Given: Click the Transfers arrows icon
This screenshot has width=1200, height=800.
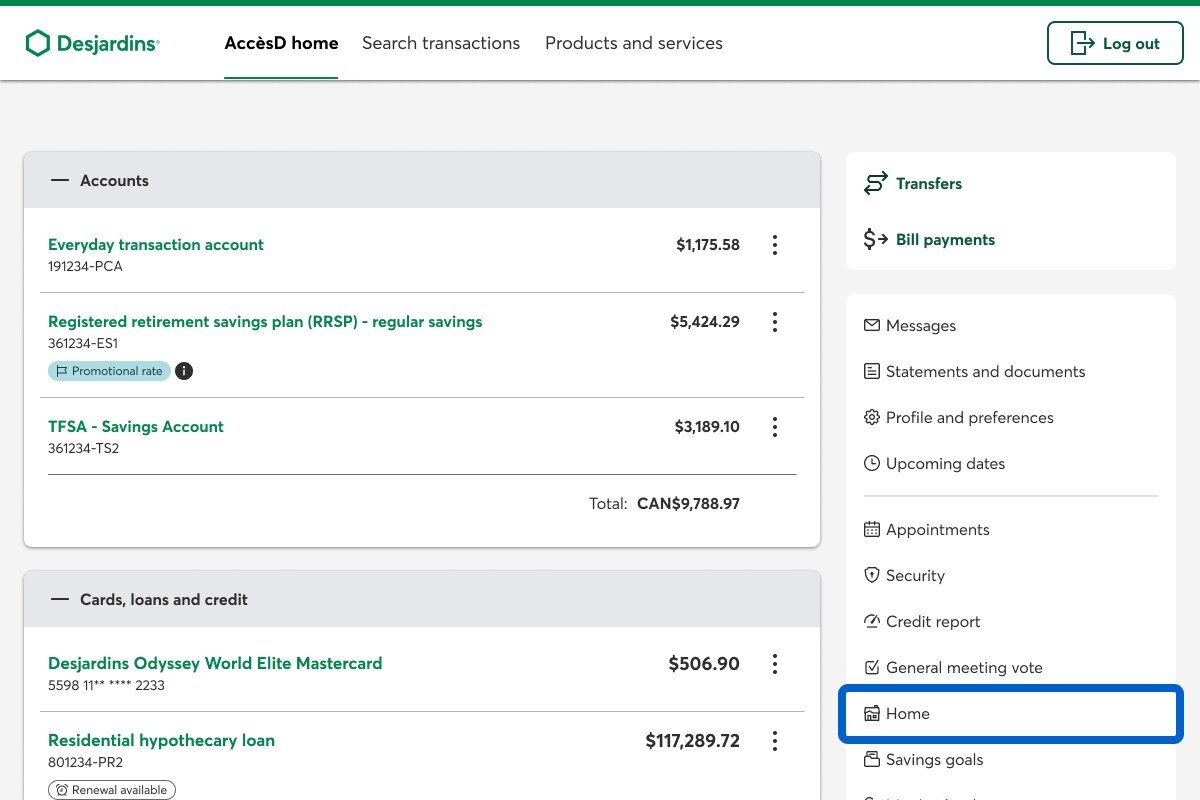Looking at the screenshot, I should (876, 184).
